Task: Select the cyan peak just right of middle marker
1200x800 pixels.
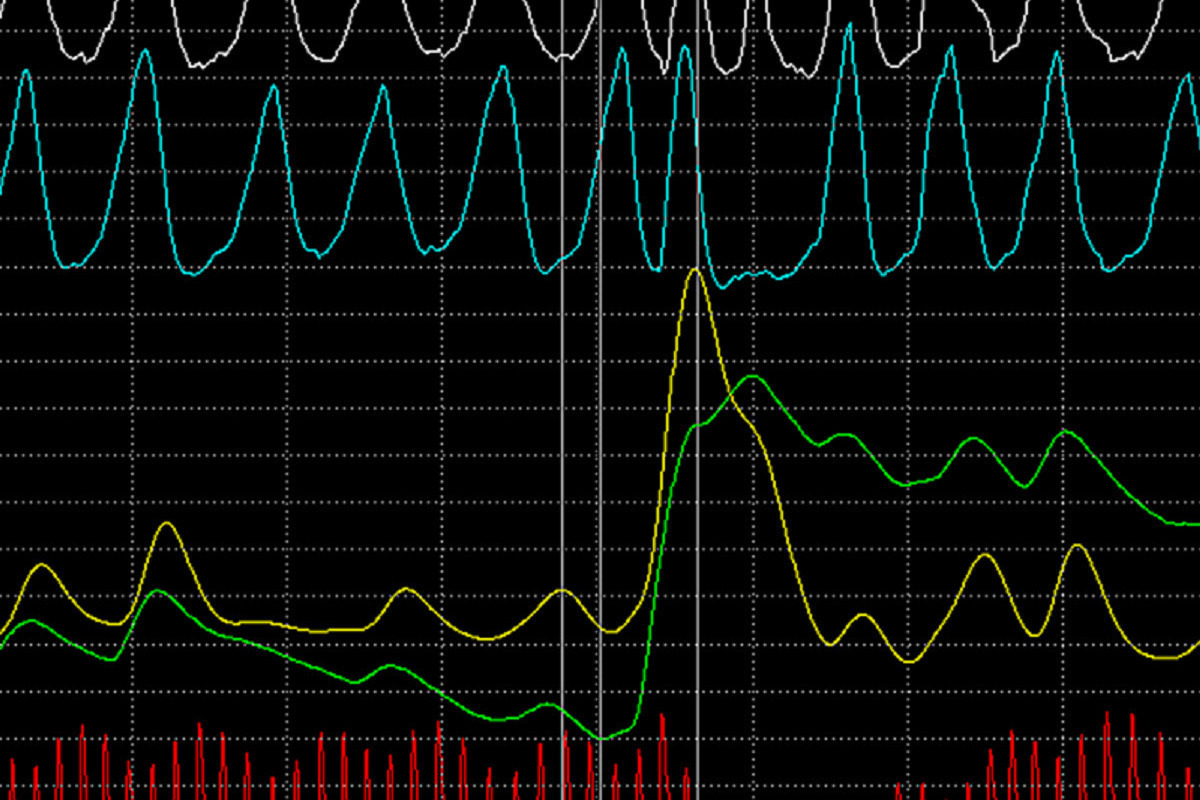Action: pos(622,50)
